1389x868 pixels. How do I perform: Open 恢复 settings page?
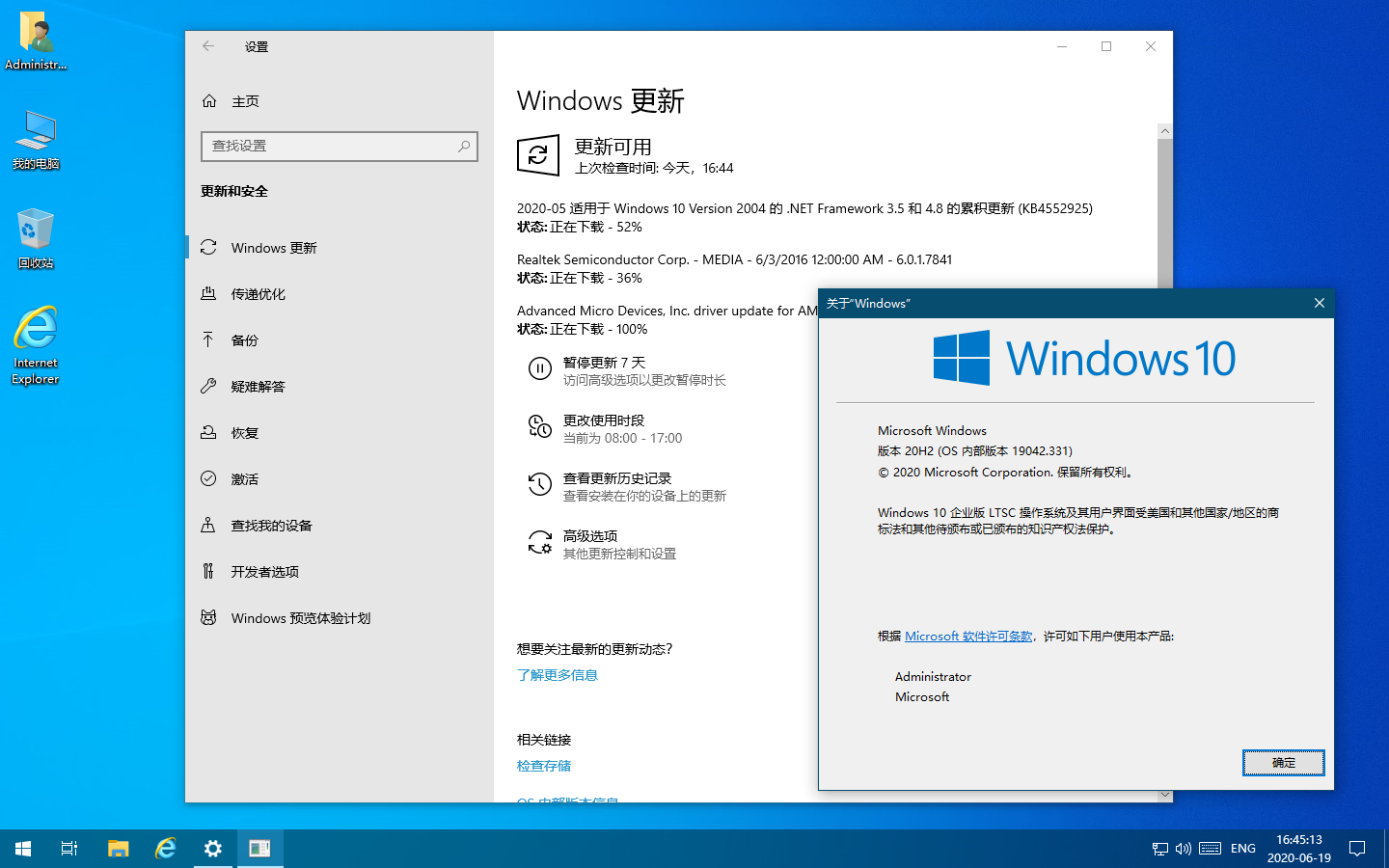coord(340,433)
